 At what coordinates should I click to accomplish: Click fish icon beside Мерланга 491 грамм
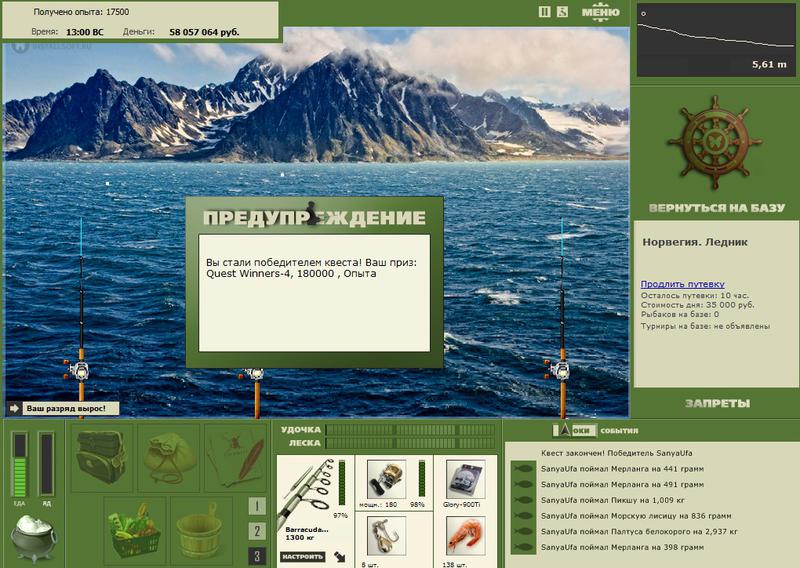pyautogui.click(x=523, y=484)
